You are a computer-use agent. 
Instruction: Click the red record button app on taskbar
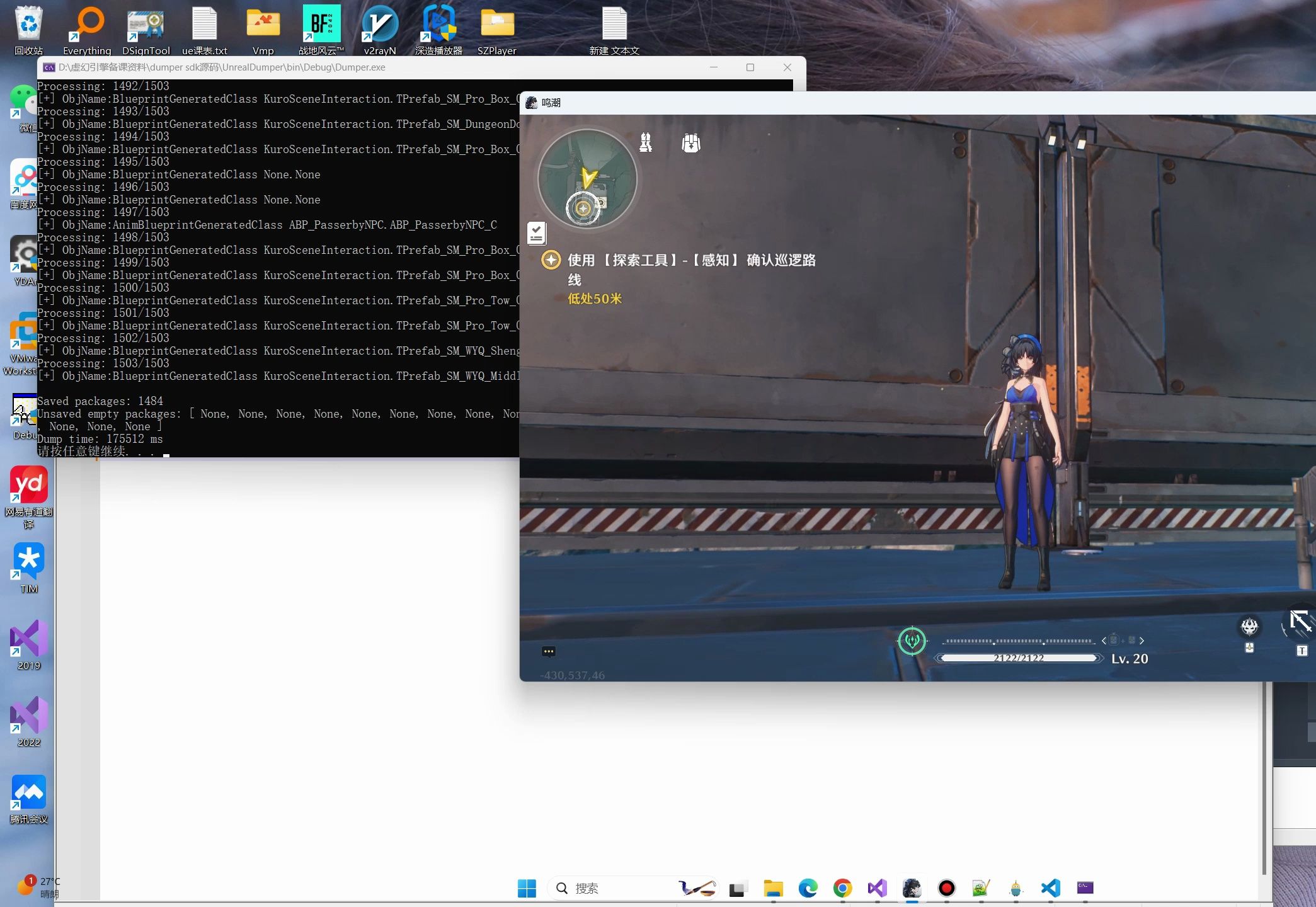point(946,888)
